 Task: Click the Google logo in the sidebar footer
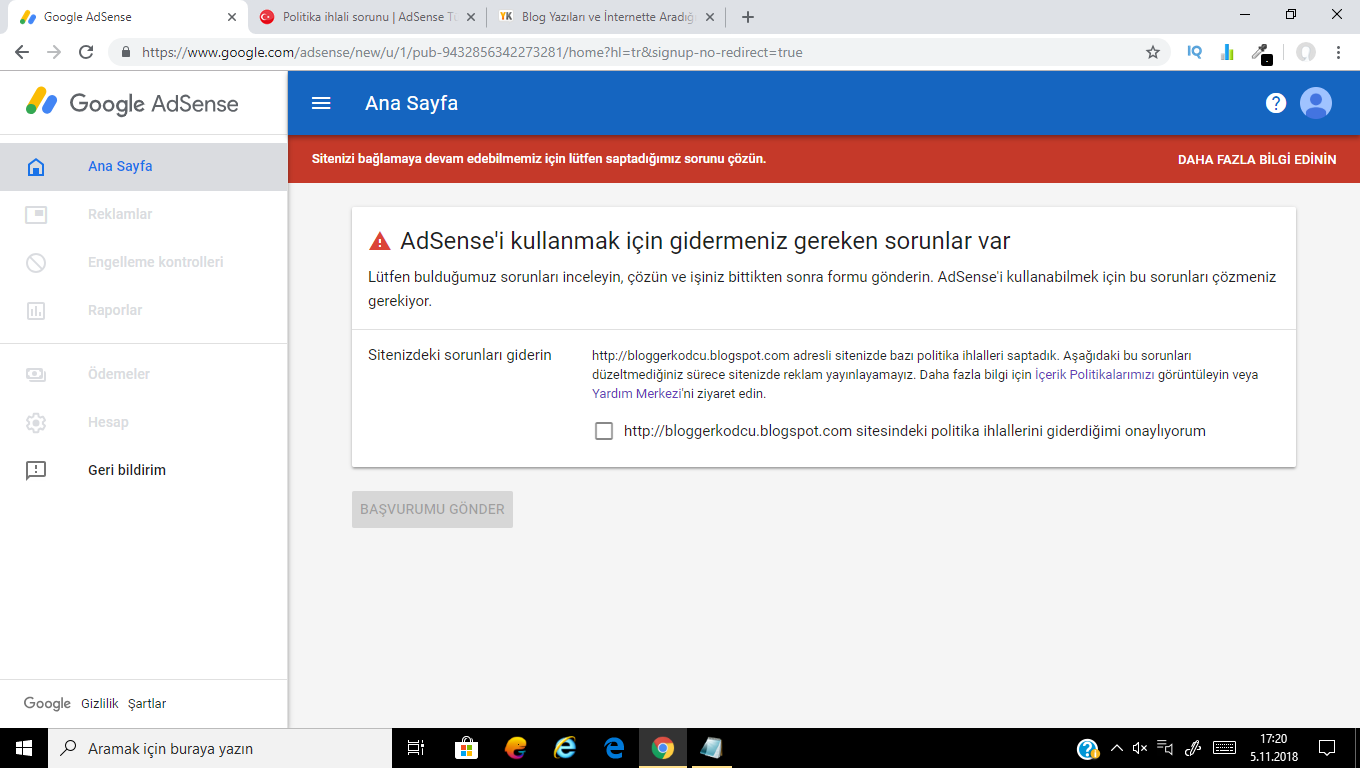click(x=47, y=704)
